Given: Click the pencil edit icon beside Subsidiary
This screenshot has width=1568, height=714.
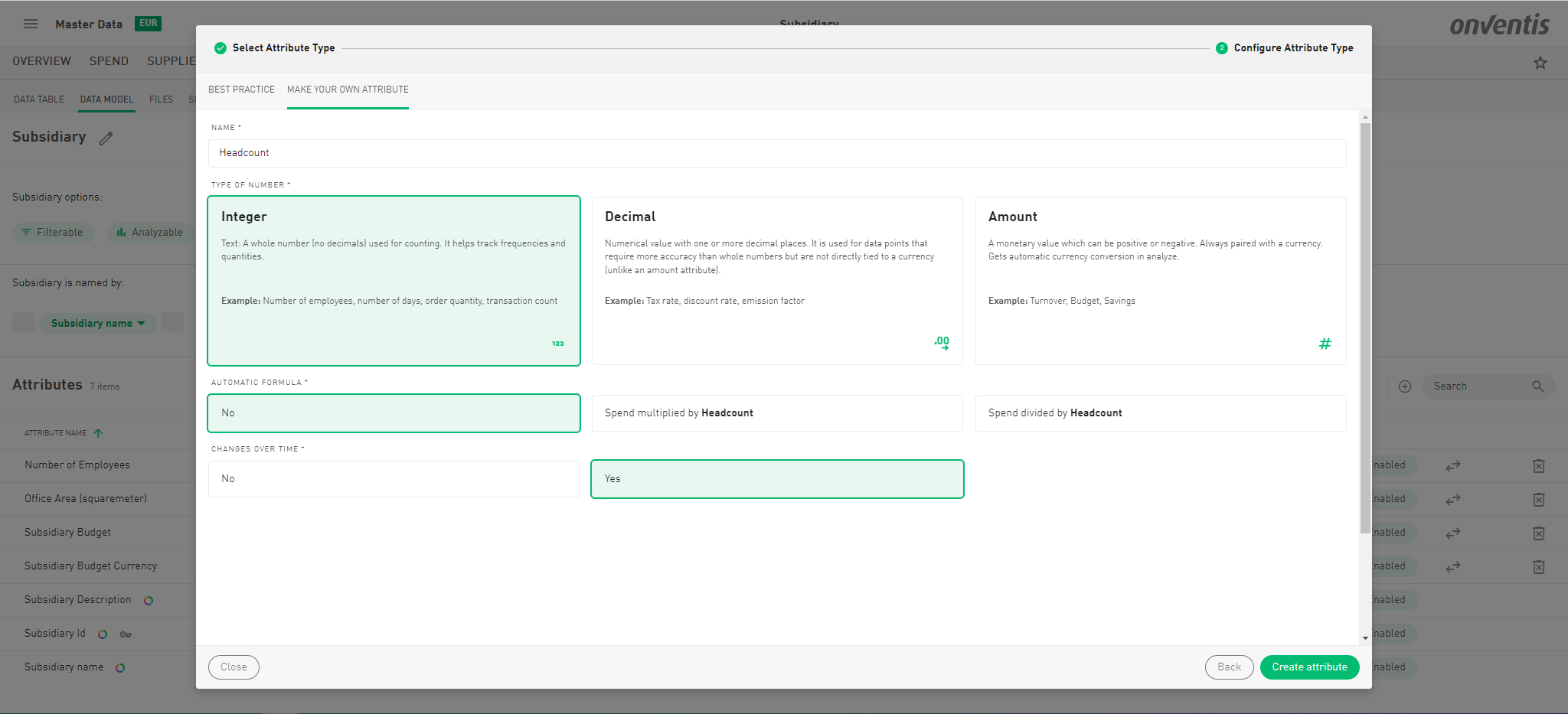Looking at the screenshot, I should [x=106, y=139].
